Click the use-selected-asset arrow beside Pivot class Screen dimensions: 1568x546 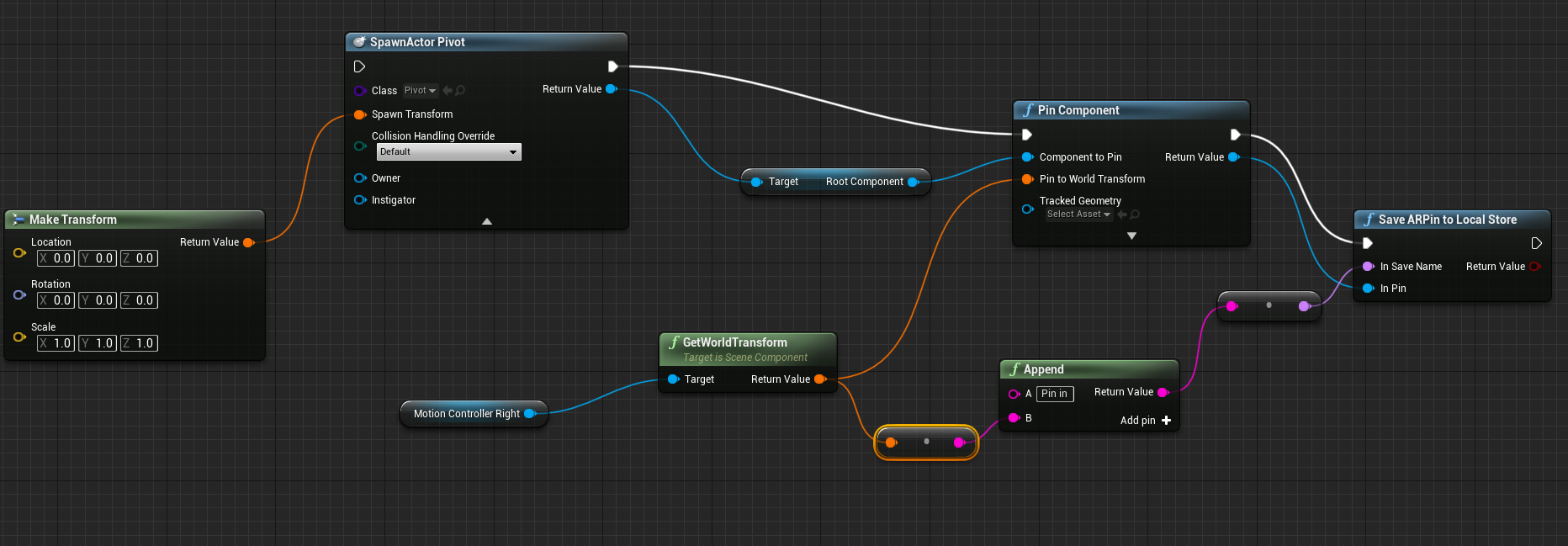click(x=448, y=91)
